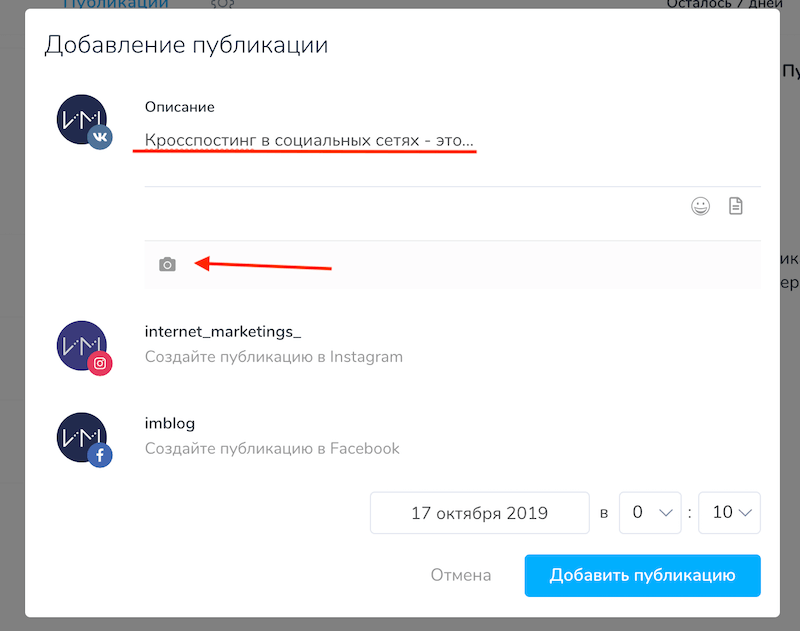Image resolution: width=800 pixels, height=631 pixels.
Task: Open the date picker showing 17 октября 2019
Action: 479,512
